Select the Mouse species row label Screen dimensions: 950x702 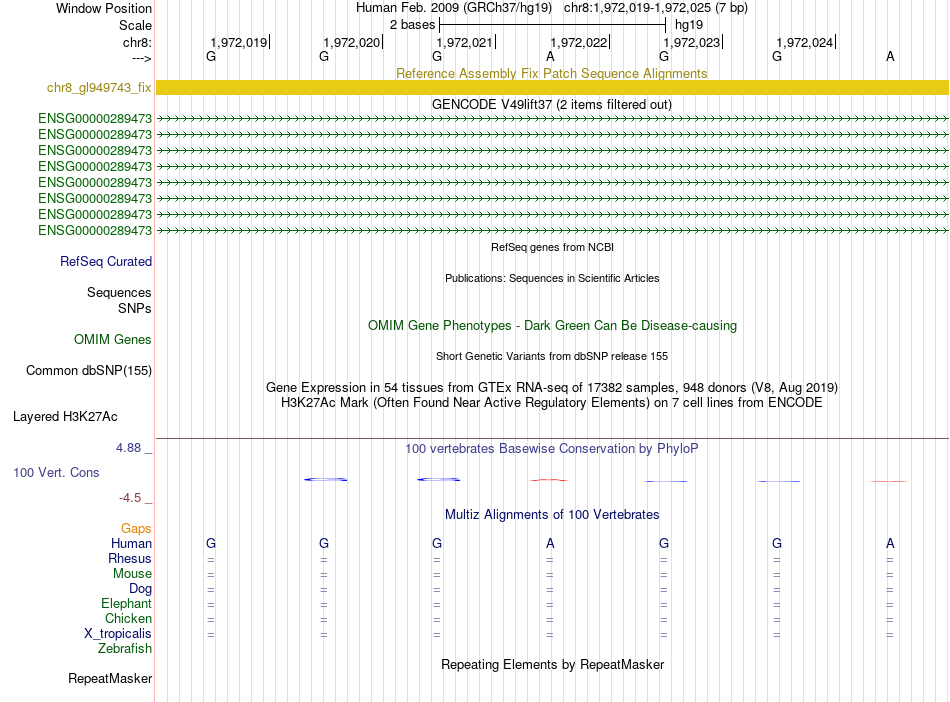pyautogui.click(x=132, y=574)
